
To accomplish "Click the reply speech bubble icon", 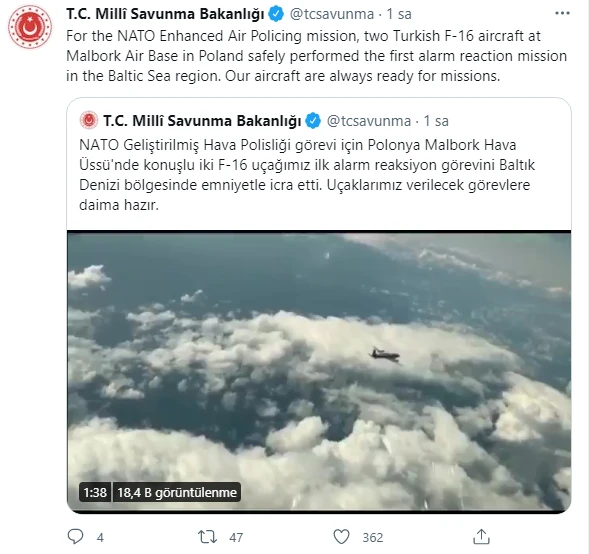I will click(75, 536).
